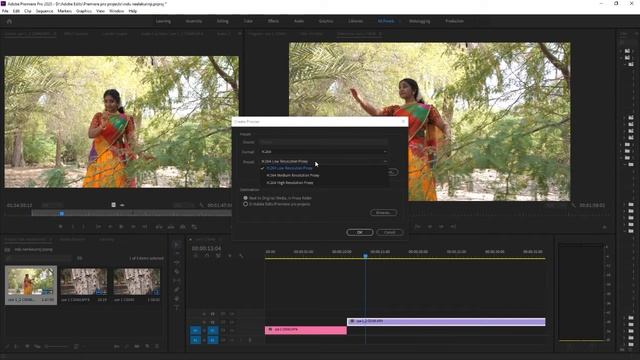The height and width of the screenshot is (360, 640).
Task: Switch to the Editing workspace tab
Action: tap(222, 21)
